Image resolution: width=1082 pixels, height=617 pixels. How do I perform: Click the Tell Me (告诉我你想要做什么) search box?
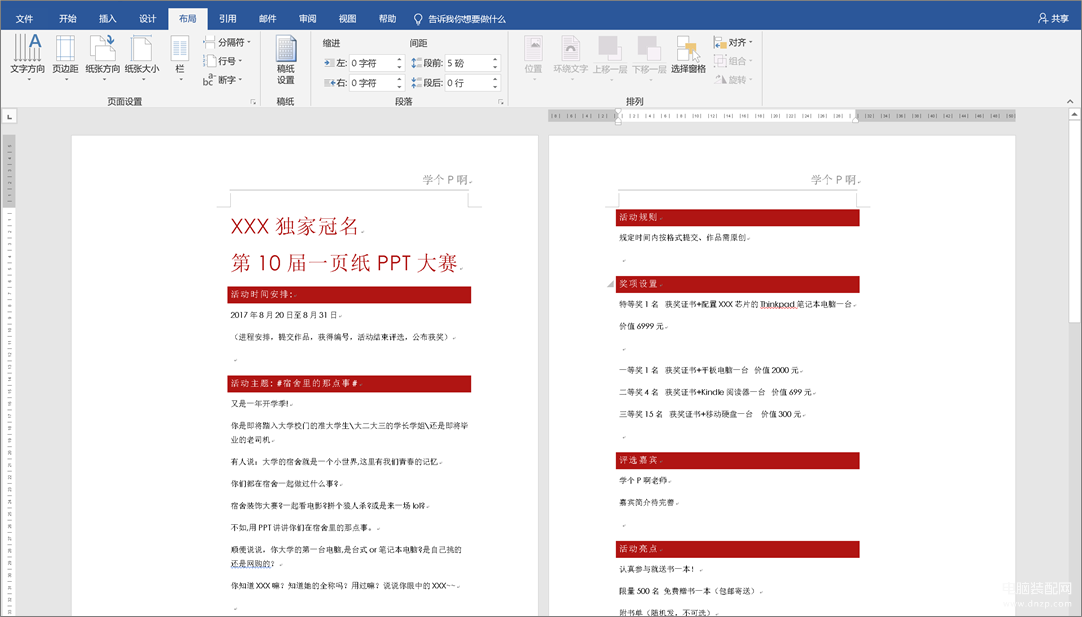460,19
